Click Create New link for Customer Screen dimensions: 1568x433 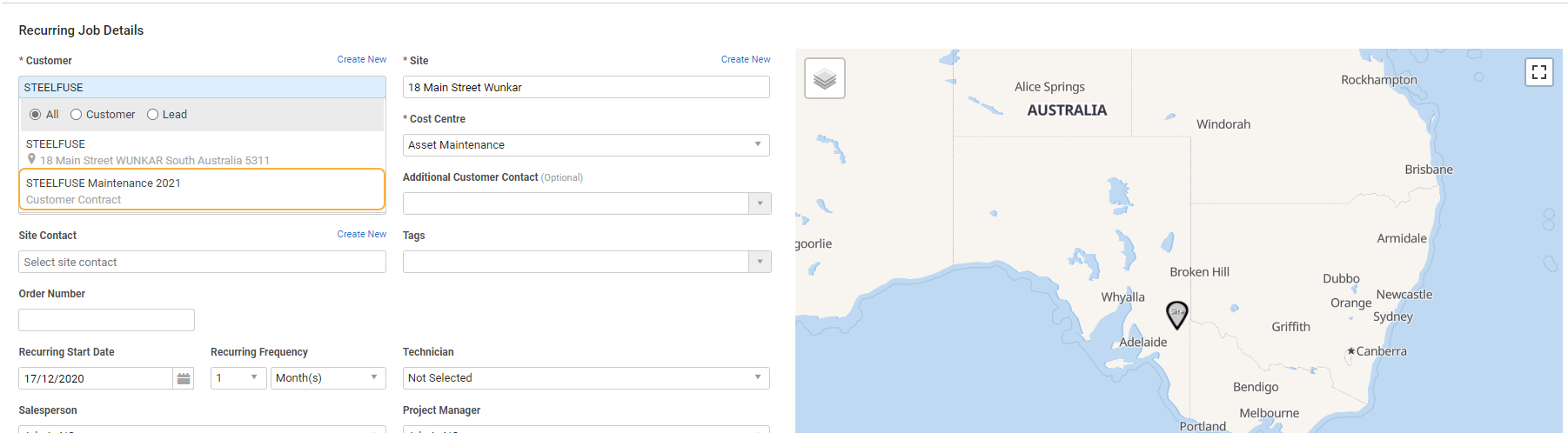362,60
